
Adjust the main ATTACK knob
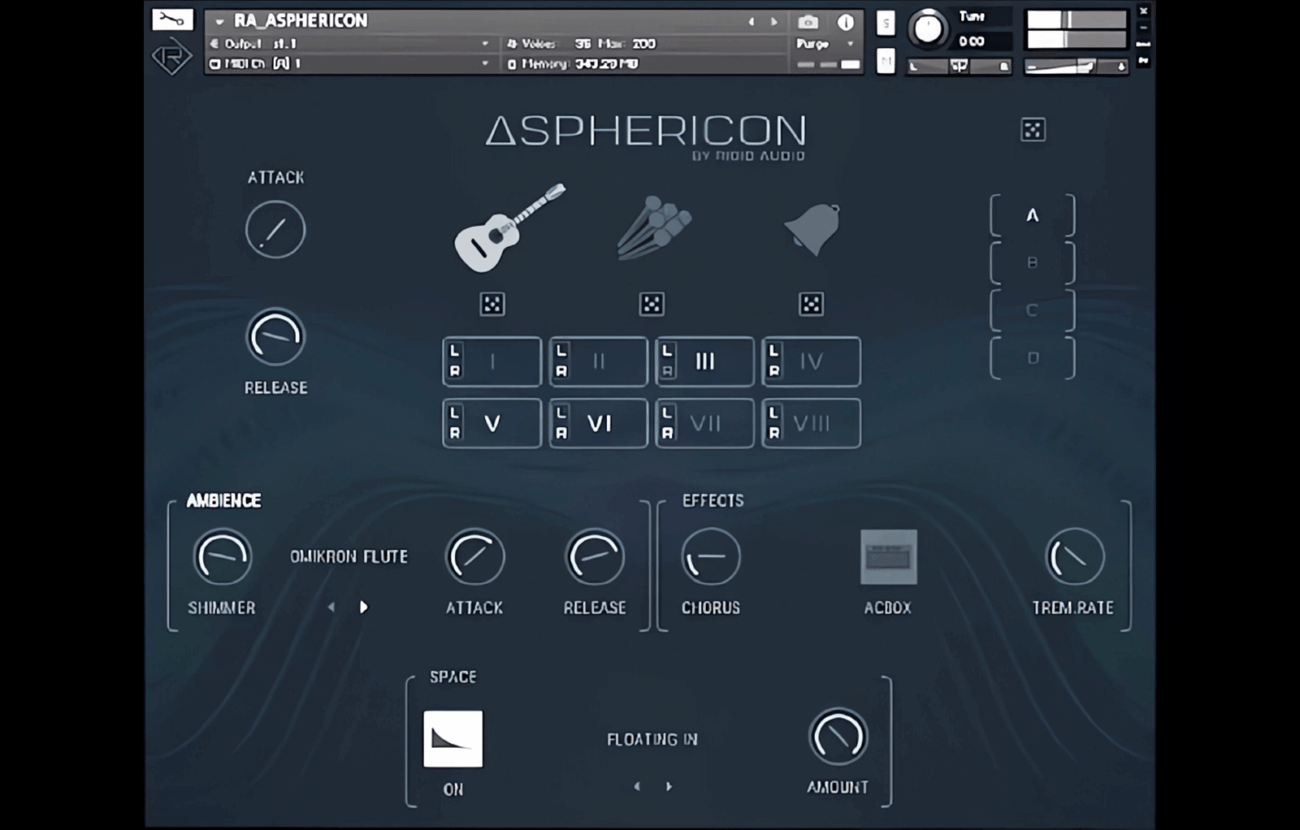[x=275, y=229]
